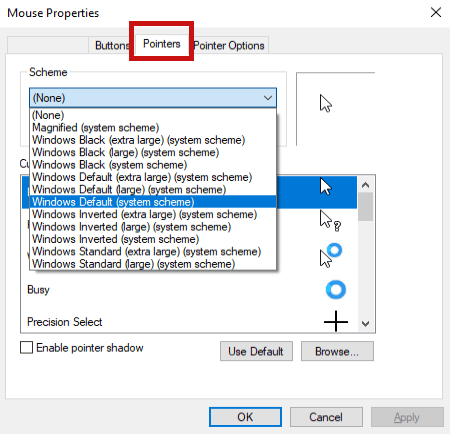Choose the first (None) list entry
The image size is (450, 434).
[153, 115]
